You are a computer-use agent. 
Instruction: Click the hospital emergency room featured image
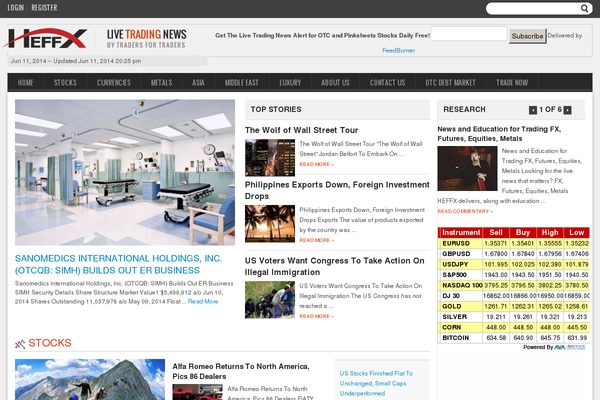click(x=125, y=172)
